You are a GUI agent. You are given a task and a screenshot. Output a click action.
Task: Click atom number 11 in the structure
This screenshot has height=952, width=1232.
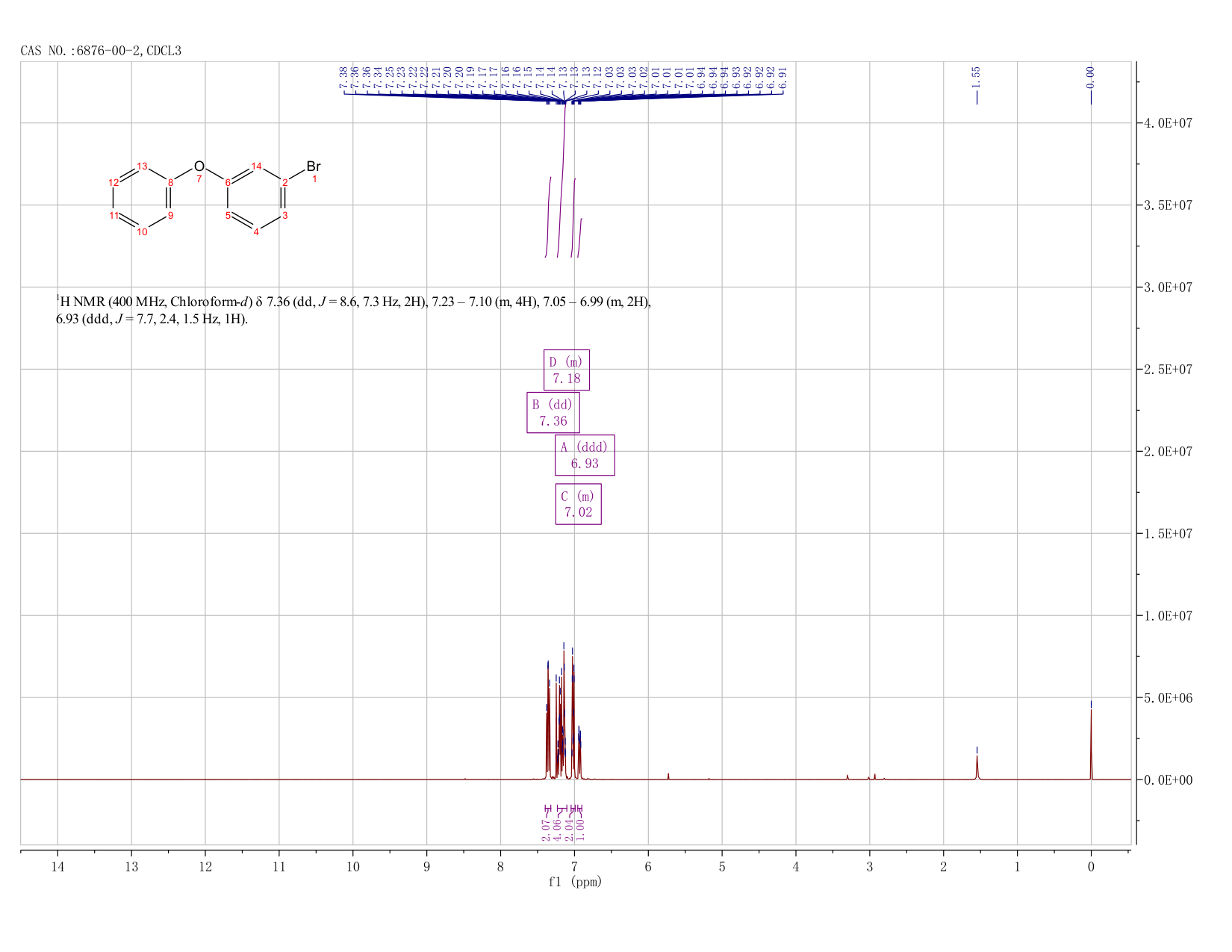tap(113, 215)
